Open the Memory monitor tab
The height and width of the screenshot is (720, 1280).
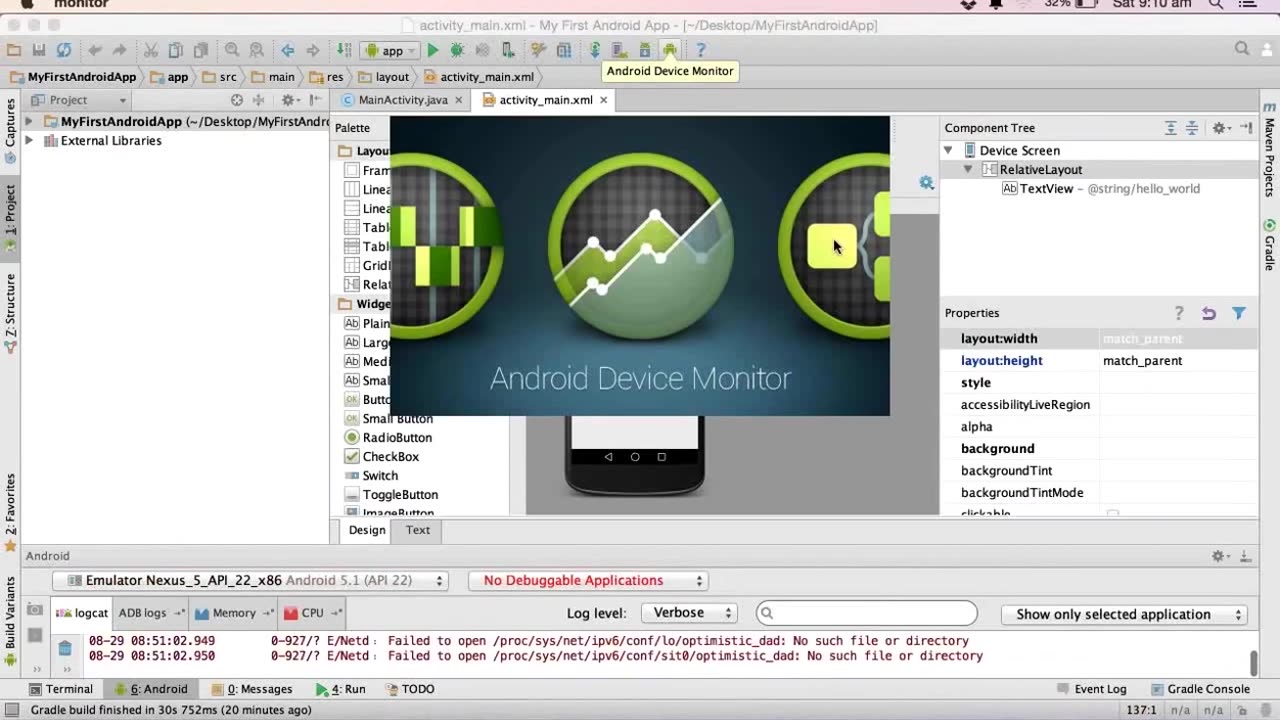(234, 613)
